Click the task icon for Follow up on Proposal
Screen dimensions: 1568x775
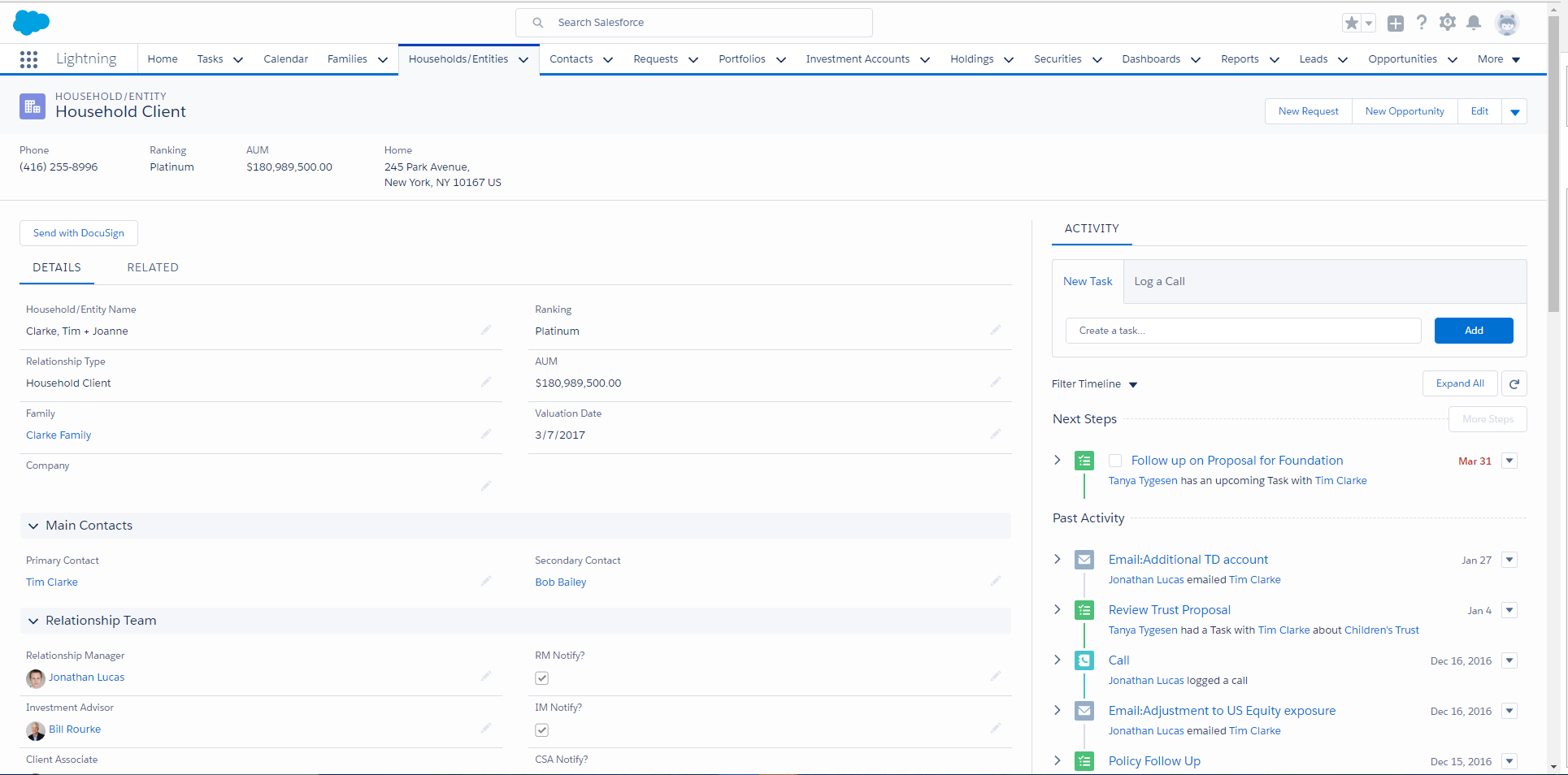[x=1084, y=461]
